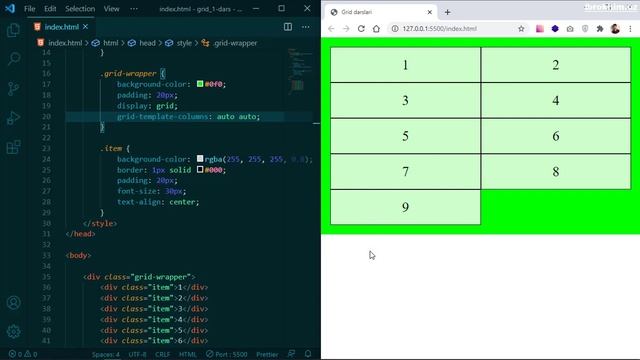Close the Grid darslari browser tab

pos(429,12)
